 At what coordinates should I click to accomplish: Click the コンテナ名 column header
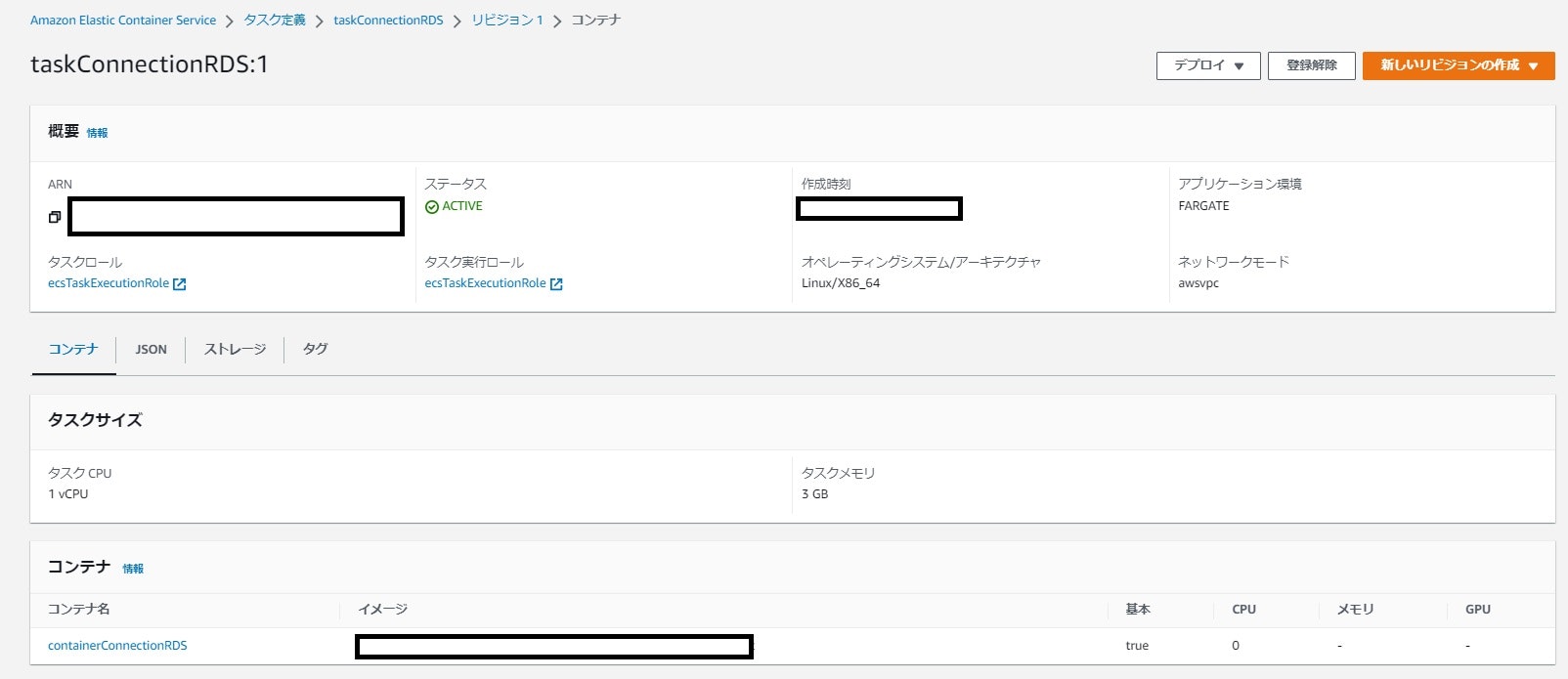click(x=79, y=609)
